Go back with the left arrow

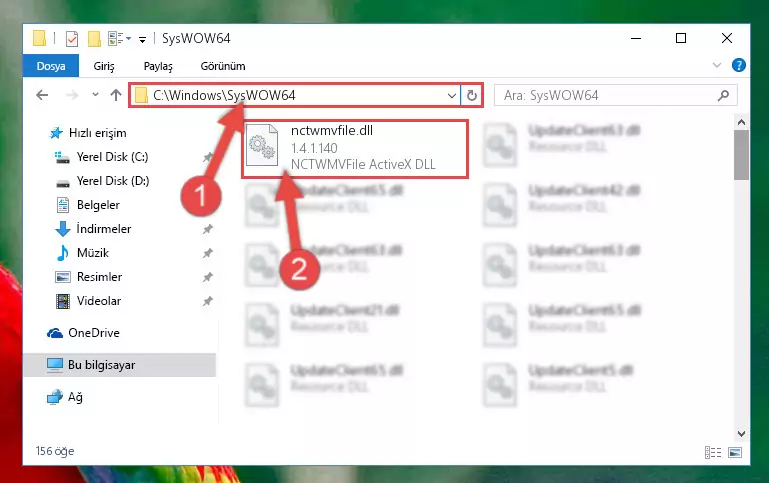[42, 95]
